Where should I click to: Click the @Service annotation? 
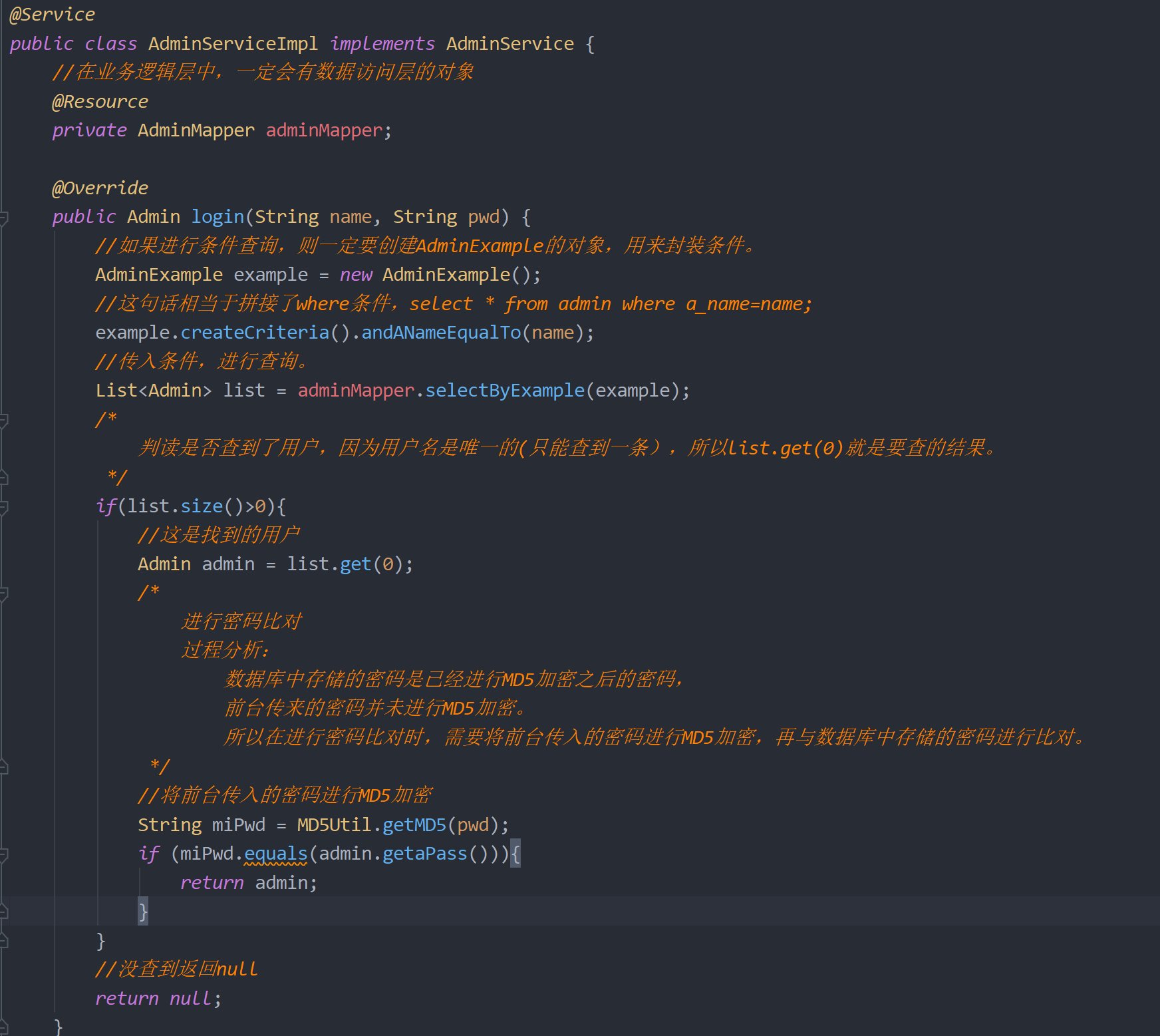pos(53,15)
